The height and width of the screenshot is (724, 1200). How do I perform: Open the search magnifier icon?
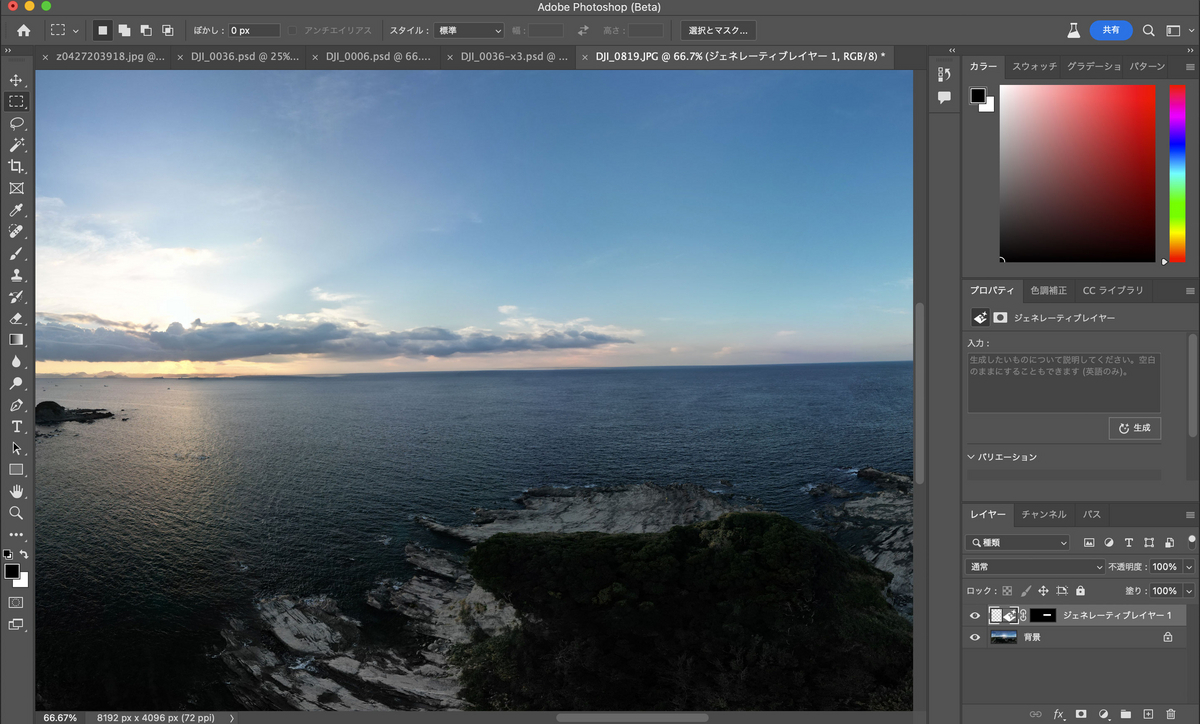coord(1149,31)
